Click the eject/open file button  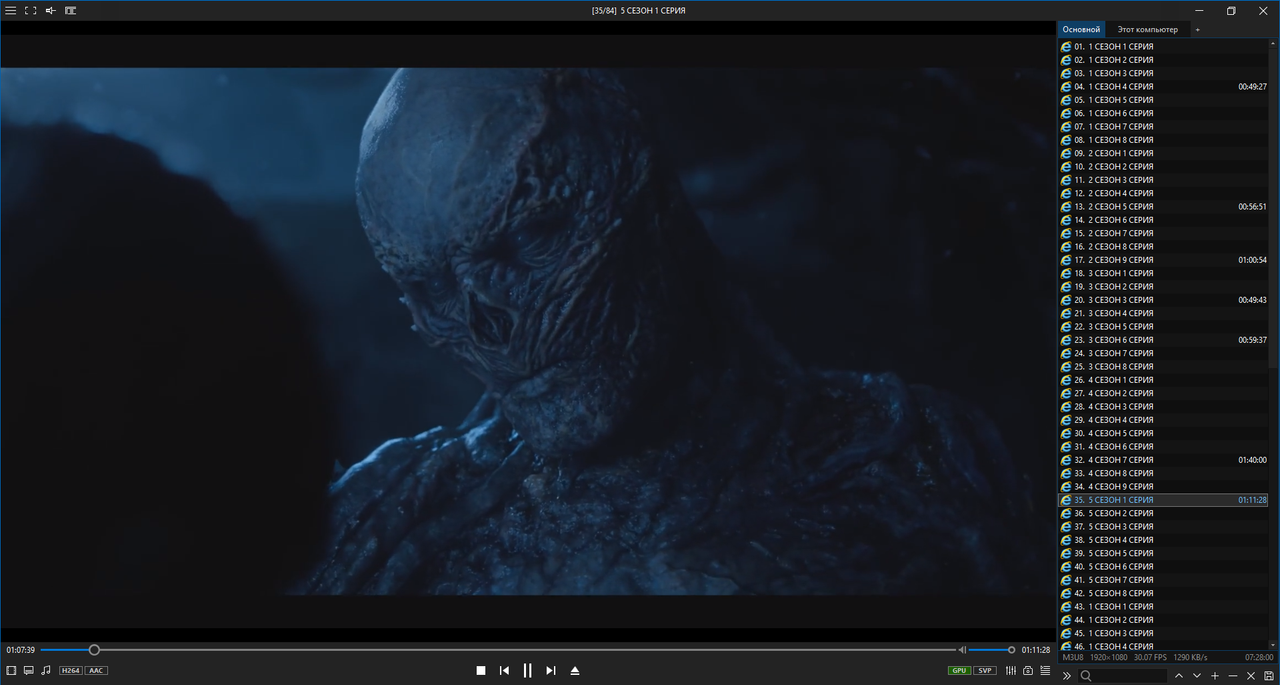click(575, 670)
